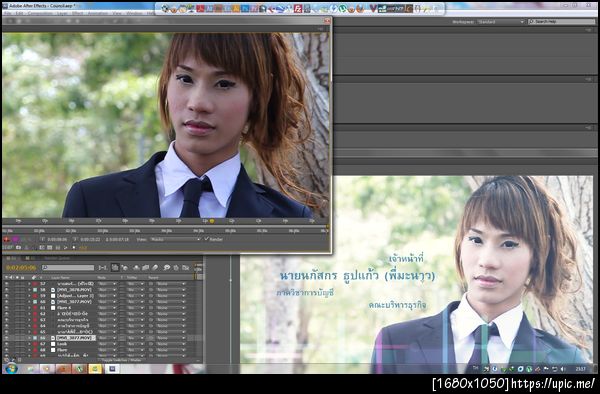This screenshot has height=394, width=600.
Task: Toggle visibility eye of layer 58 MVI_3878.MOV
Action: coord(6,290)
